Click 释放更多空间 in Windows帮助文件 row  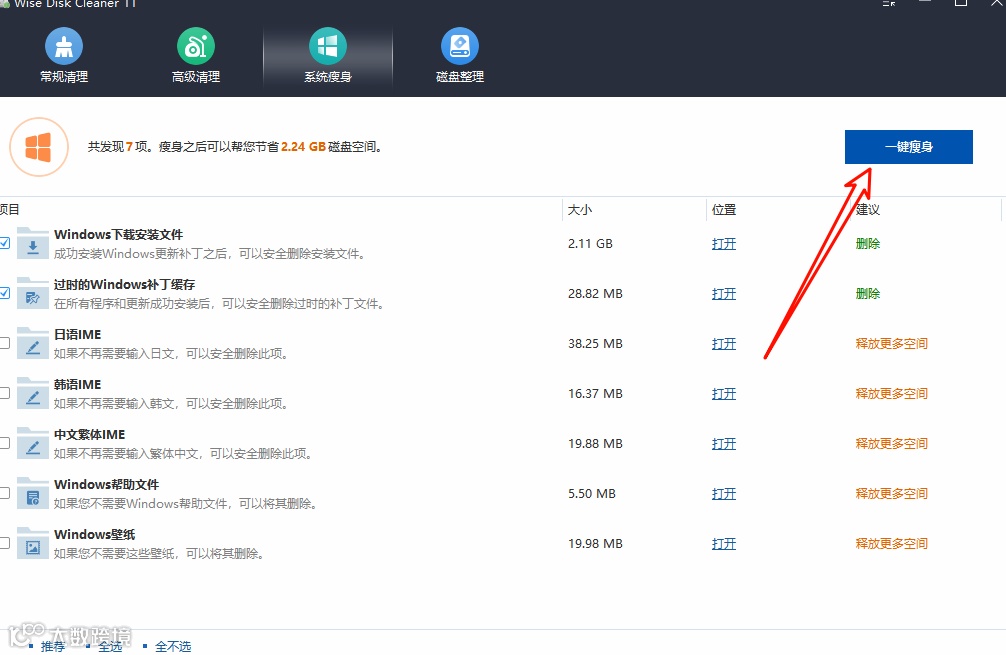(x=892, y=494)
